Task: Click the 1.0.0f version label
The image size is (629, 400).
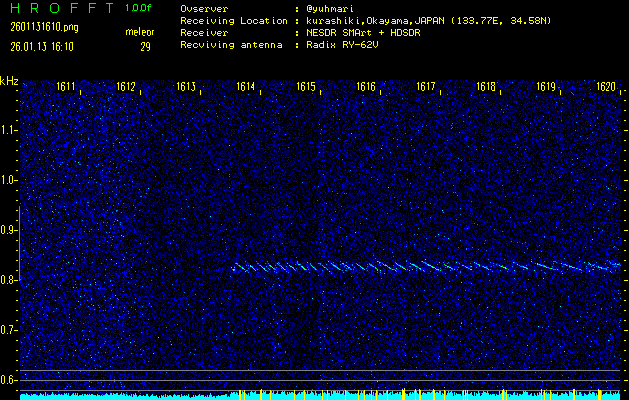Action: (139, 8)
